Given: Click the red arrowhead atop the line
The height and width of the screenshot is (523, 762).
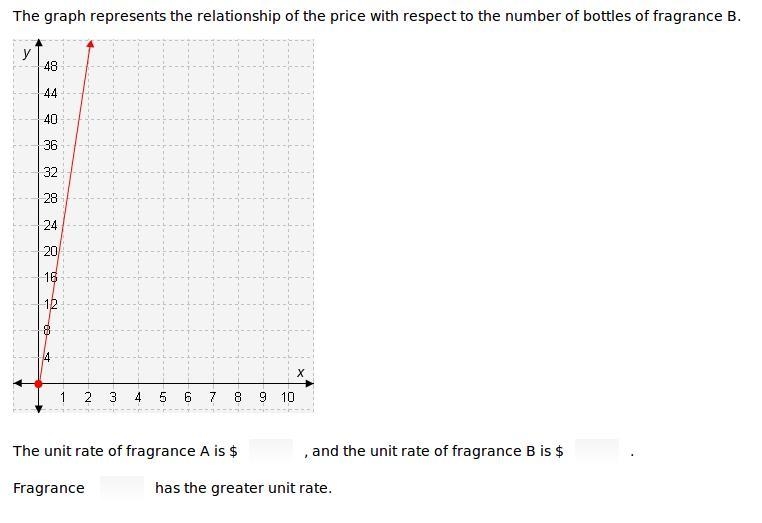Looking at the screenshot, I should click(90, 44).
